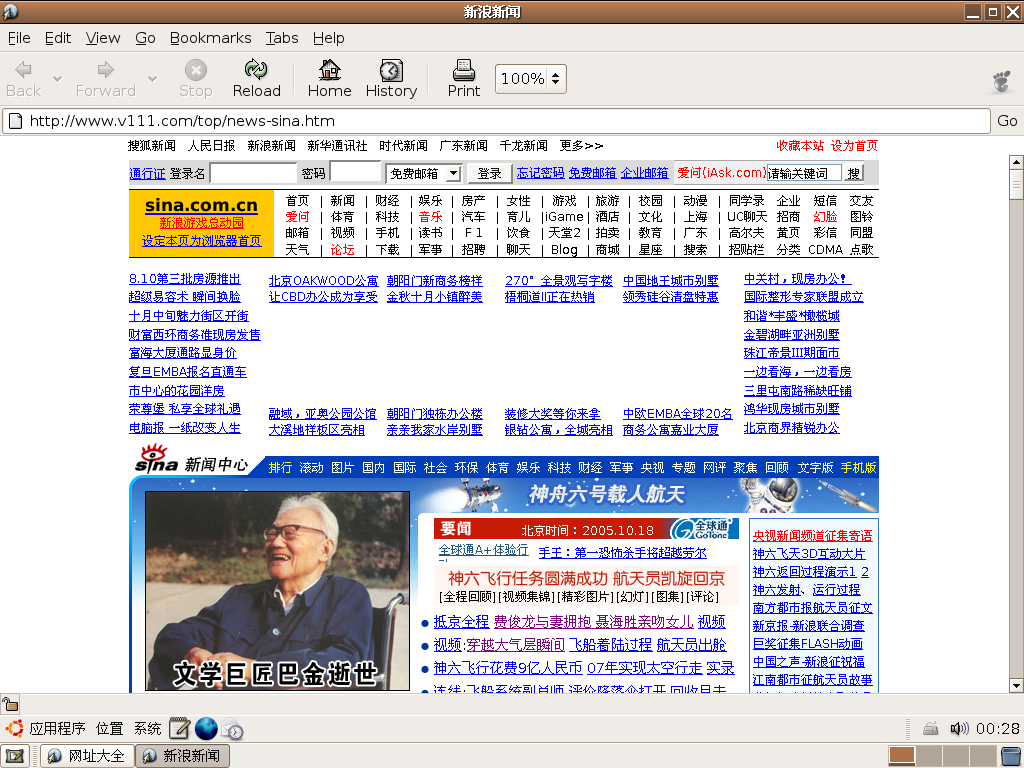Open the 人民日报 link
The width and height of the screenshot is (1024, 768).
(x=212, y=146)
